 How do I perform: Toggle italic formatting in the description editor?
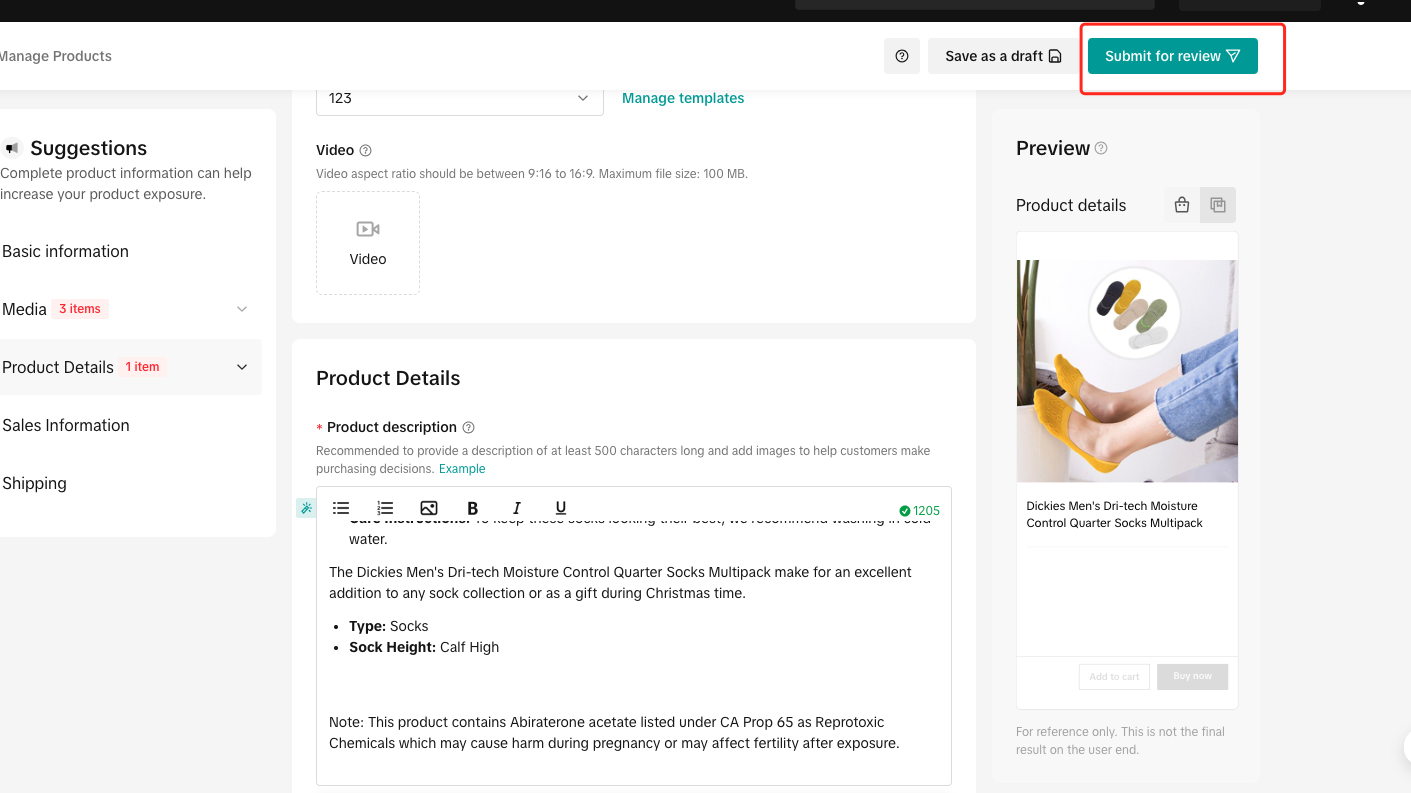(517, 508)
